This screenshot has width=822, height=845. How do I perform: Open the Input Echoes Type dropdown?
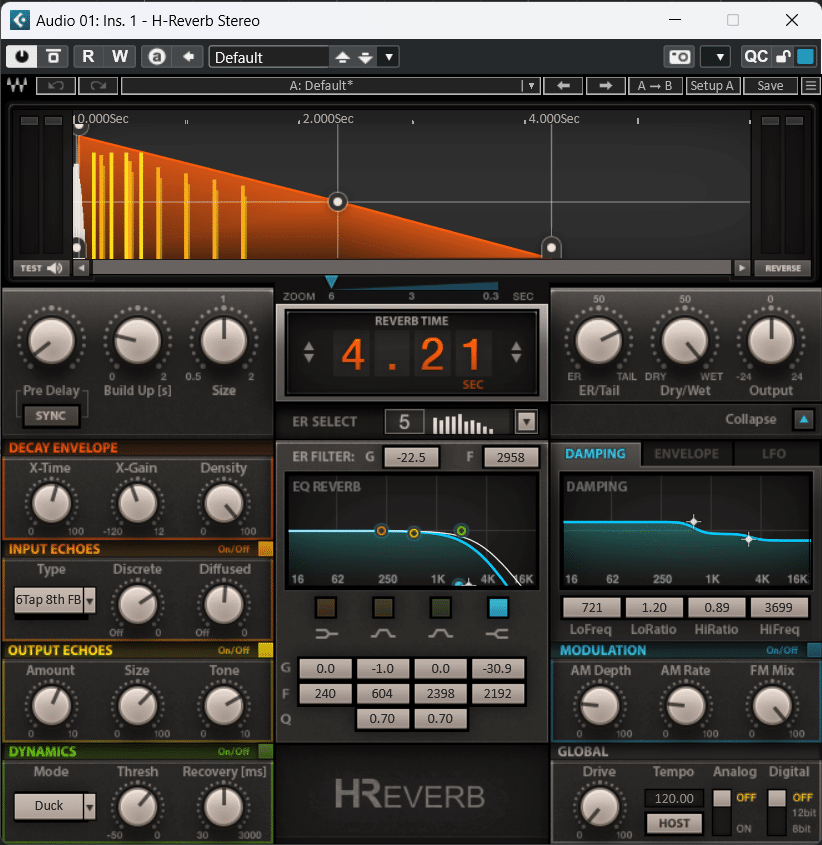[90, 600]
